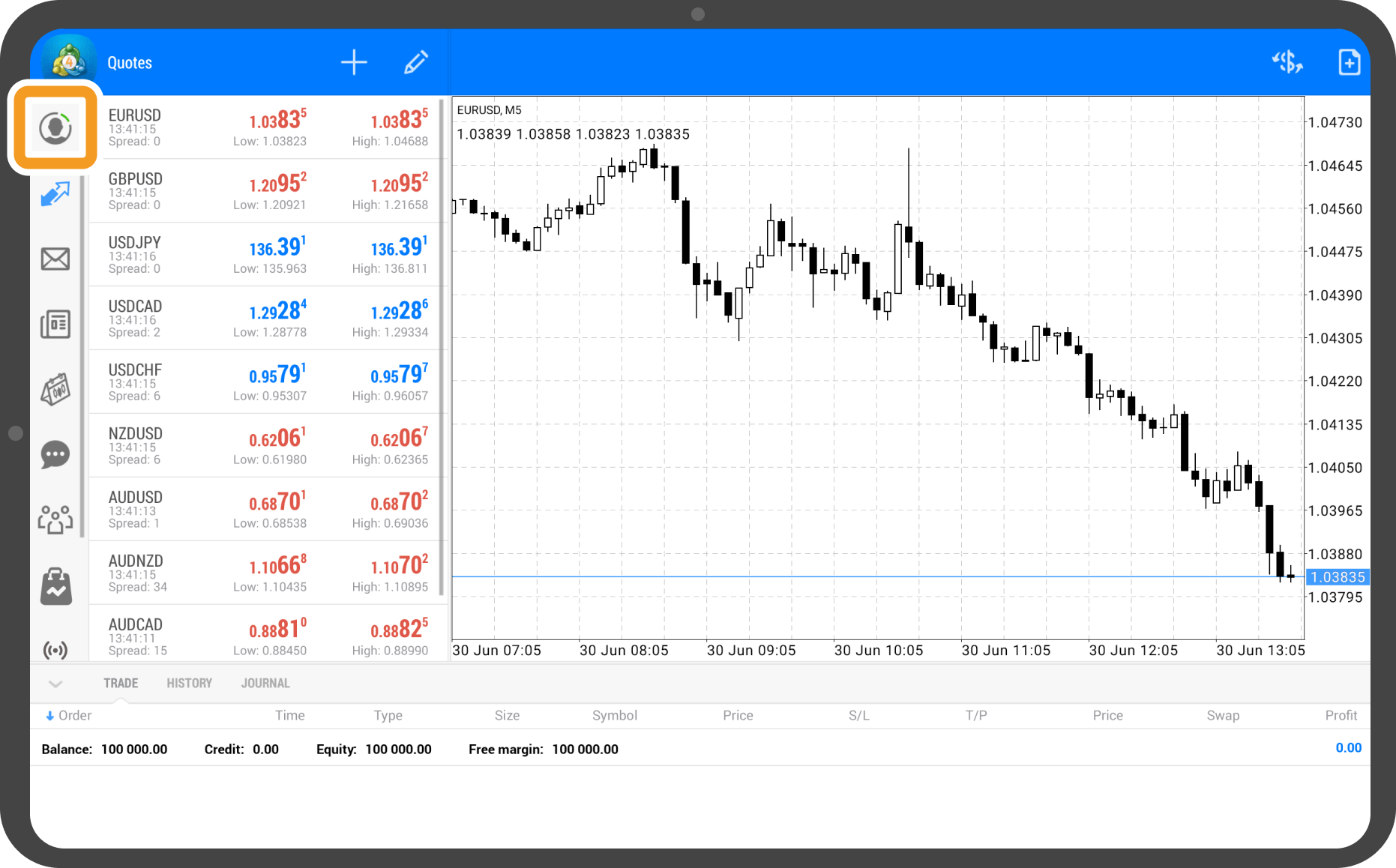
Task: Open the new order icon top right
Action: pyautogui.click(x=1349, y=62)
